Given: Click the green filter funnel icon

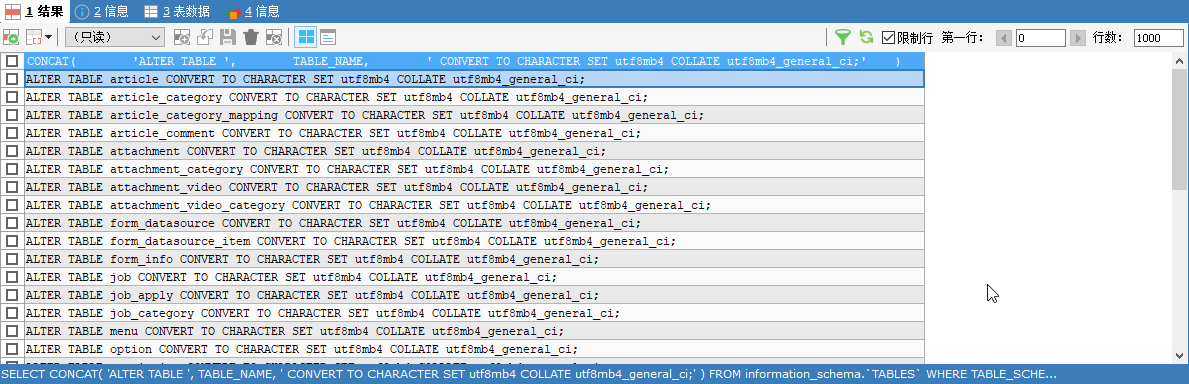Looking at the screenshot, I should pyautogui.click(x=842, y=37).
